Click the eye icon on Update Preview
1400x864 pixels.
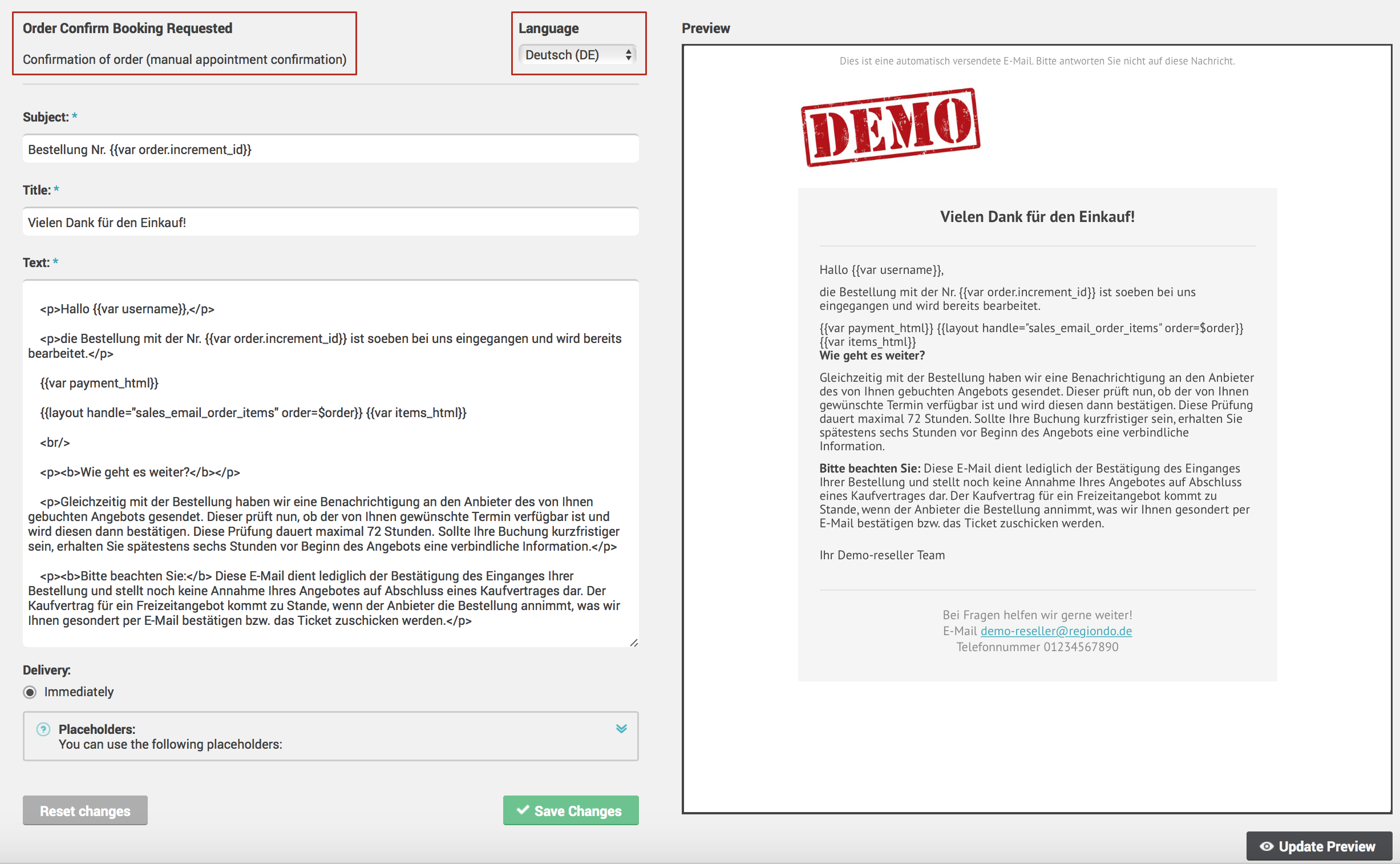[1267, 846]
